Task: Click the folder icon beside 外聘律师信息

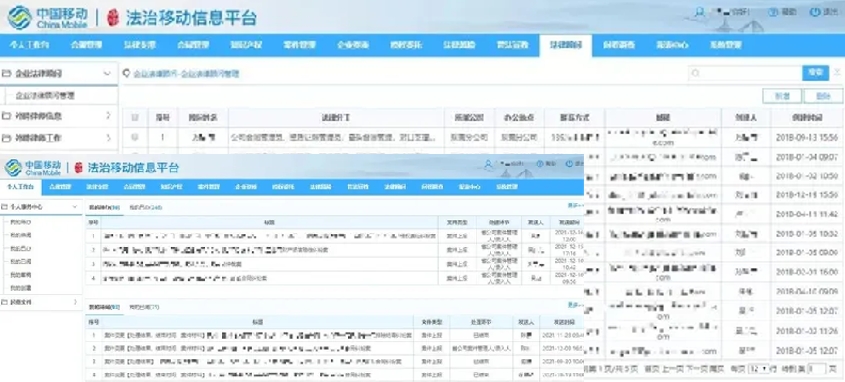Action: coord(6,116)
